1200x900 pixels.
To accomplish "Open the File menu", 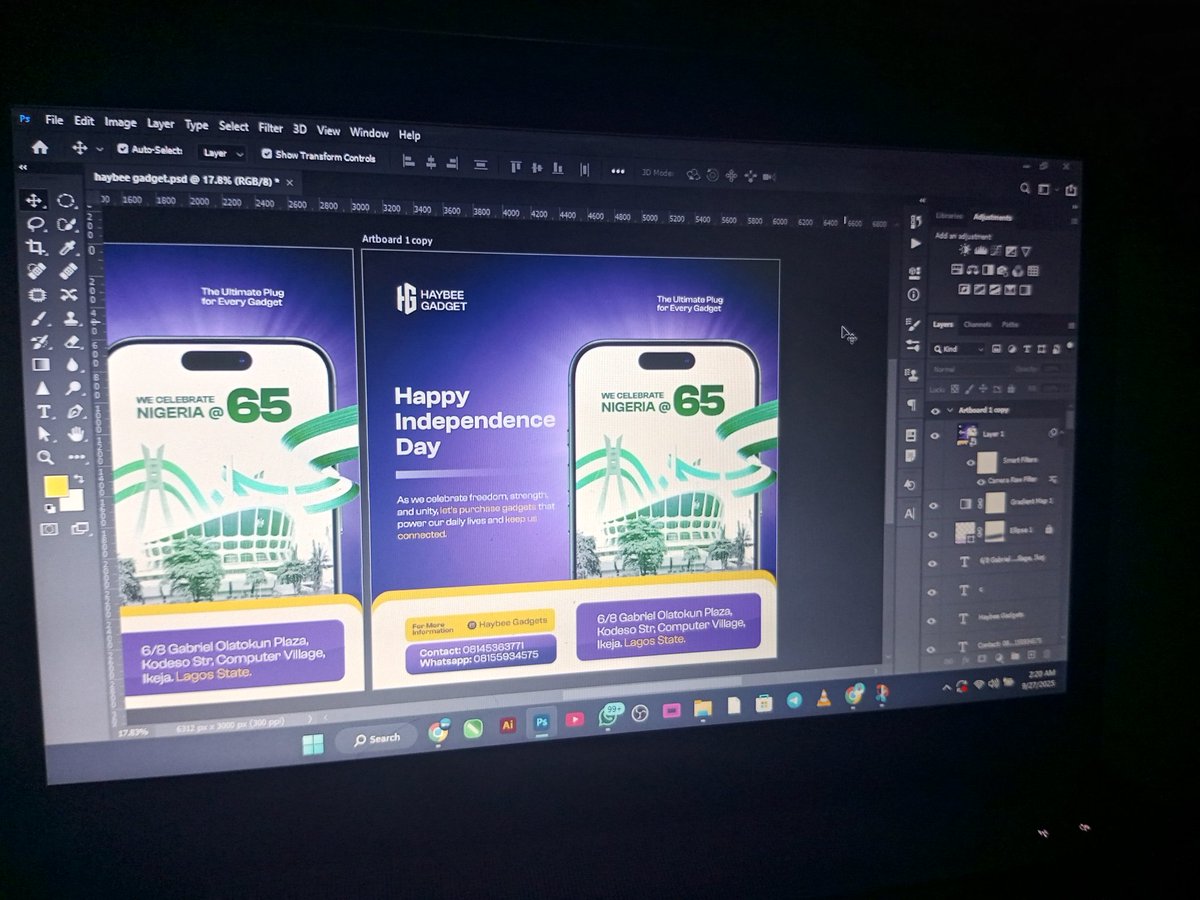I will [x=54, y=120].
